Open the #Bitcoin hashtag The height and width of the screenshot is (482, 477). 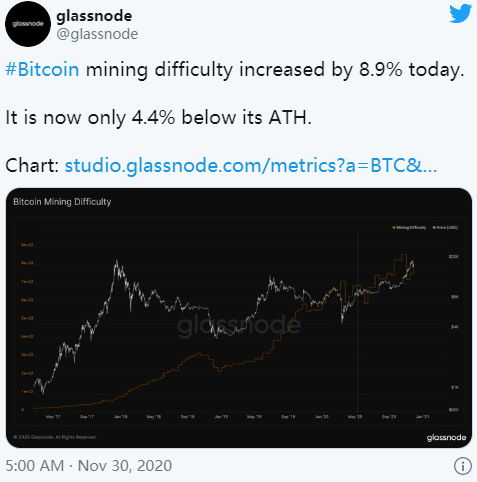(42, 70)
